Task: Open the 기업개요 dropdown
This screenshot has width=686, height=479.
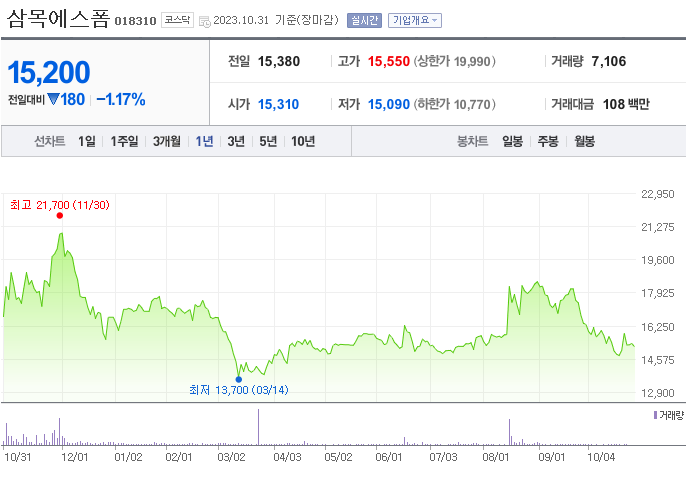Action: coord(415,20)
